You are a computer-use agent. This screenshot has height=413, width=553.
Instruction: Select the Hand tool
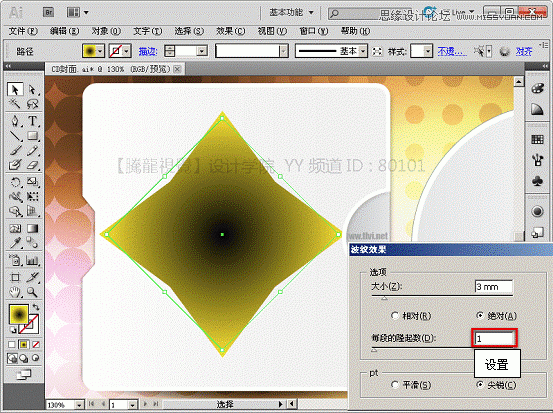(x=15, y=292)
